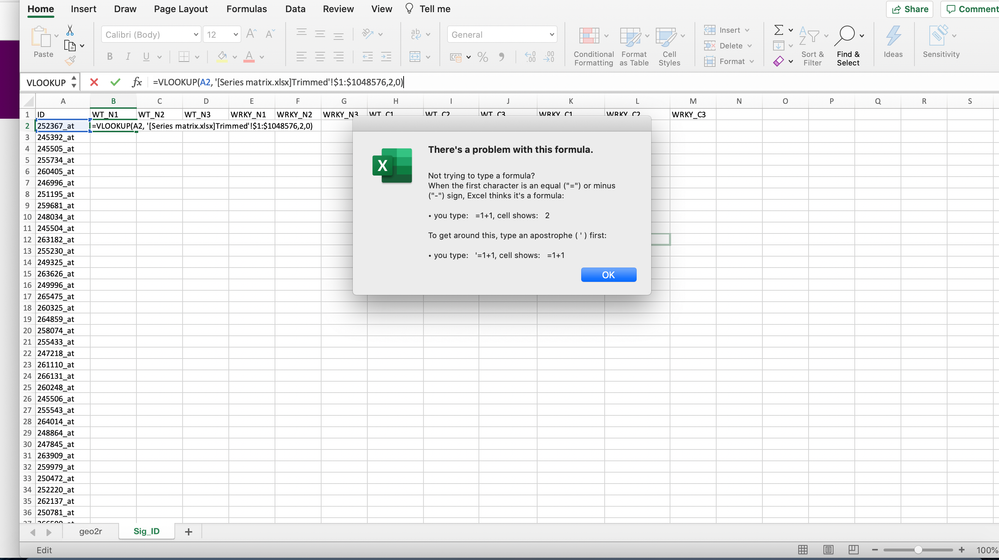Align text to top

pyautogui.click(x=301, y=34)
